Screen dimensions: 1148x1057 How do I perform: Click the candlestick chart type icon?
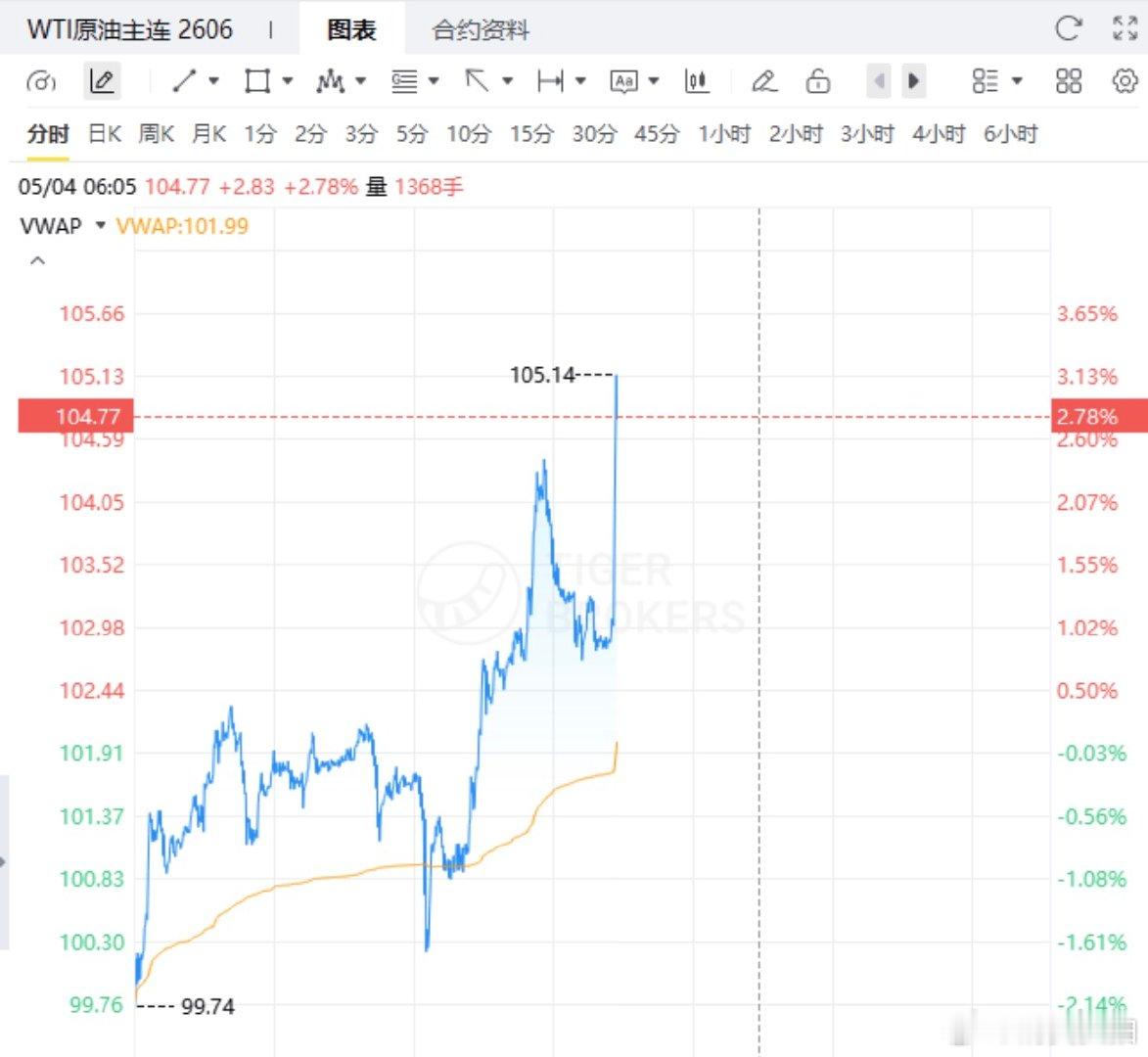click(696, 80)
